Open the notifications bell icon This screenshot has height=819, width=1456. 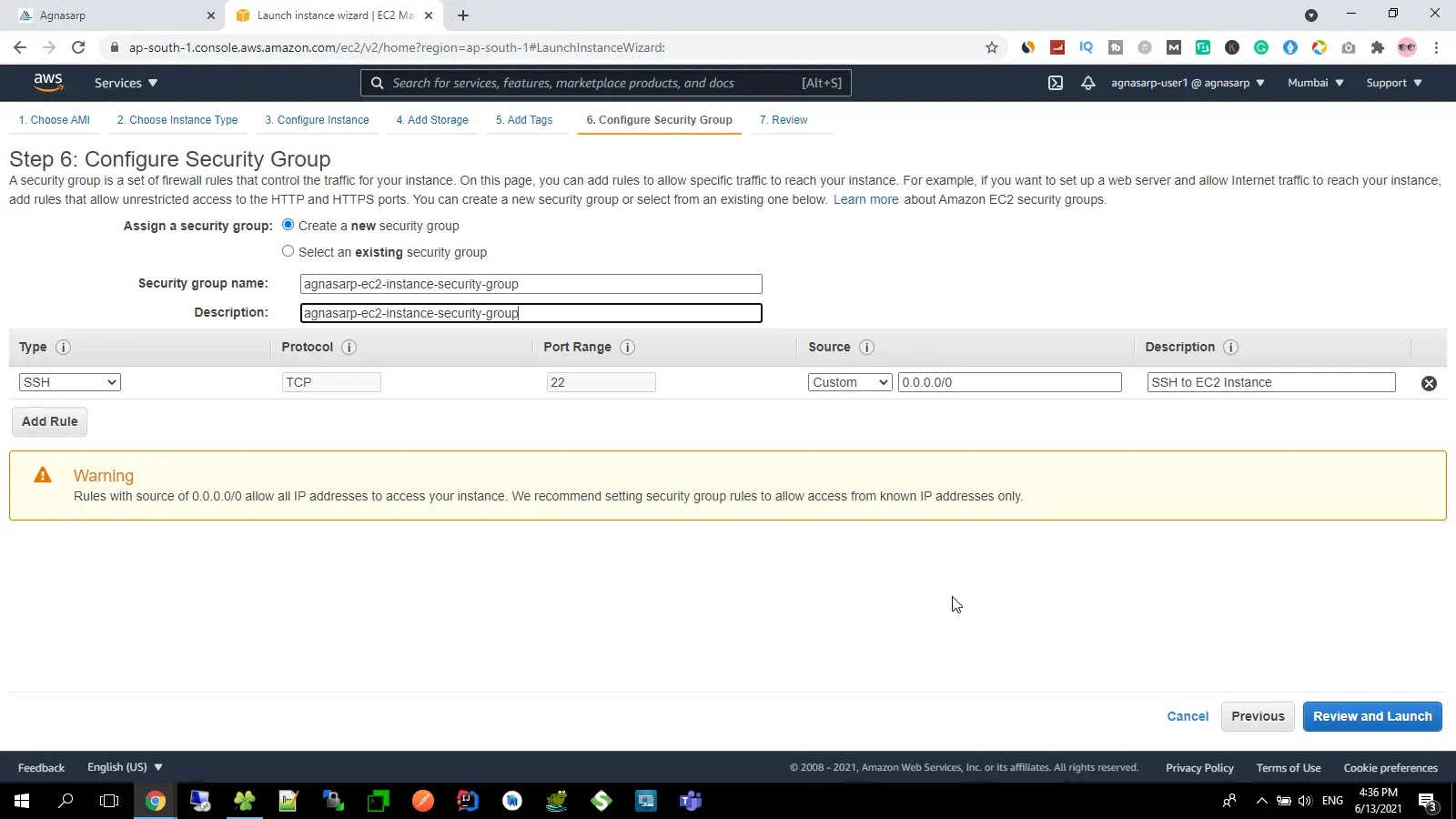point(1087,83)
